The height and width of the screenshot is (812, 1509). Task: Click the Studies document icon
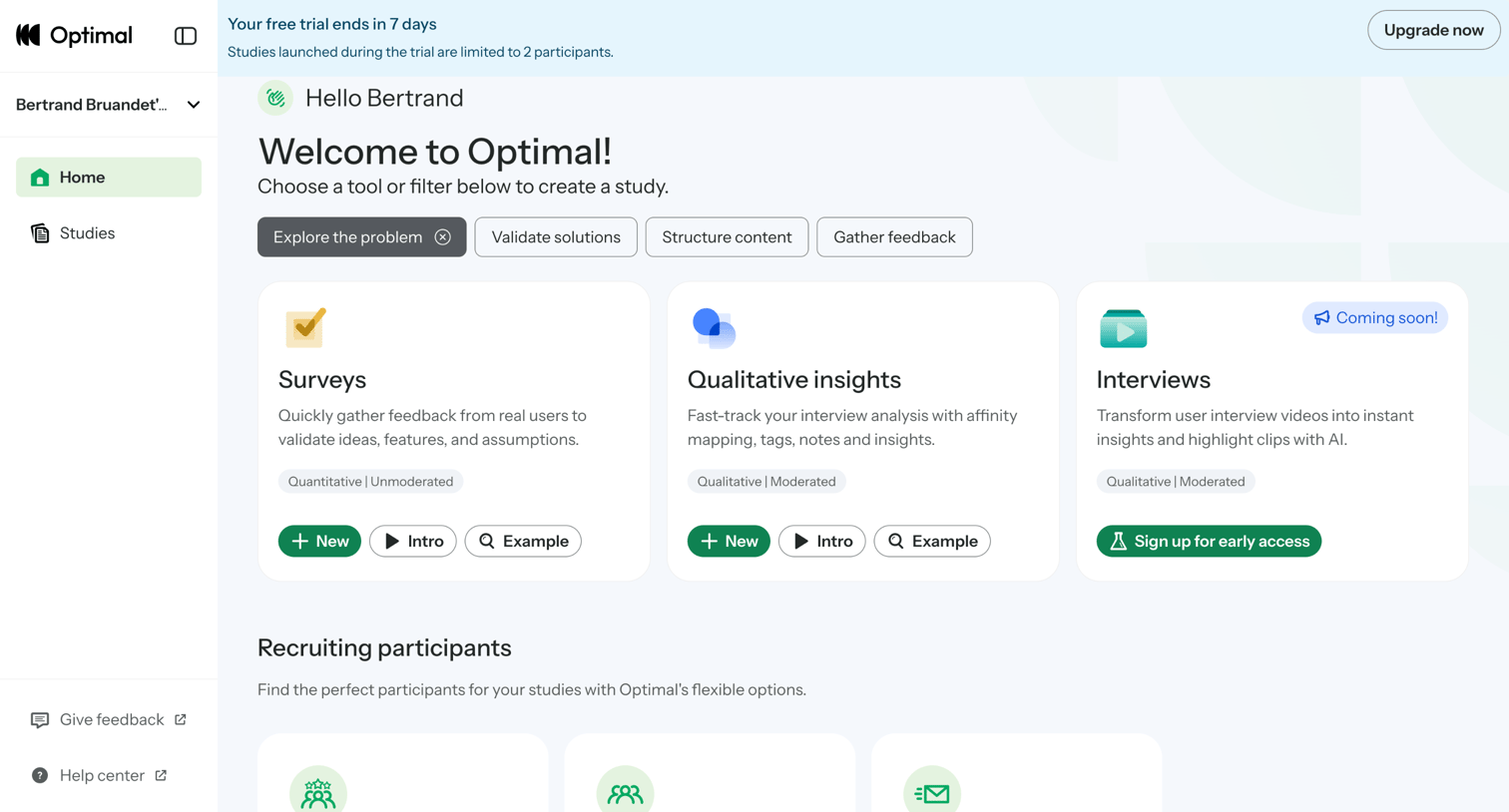click(40, 233)
